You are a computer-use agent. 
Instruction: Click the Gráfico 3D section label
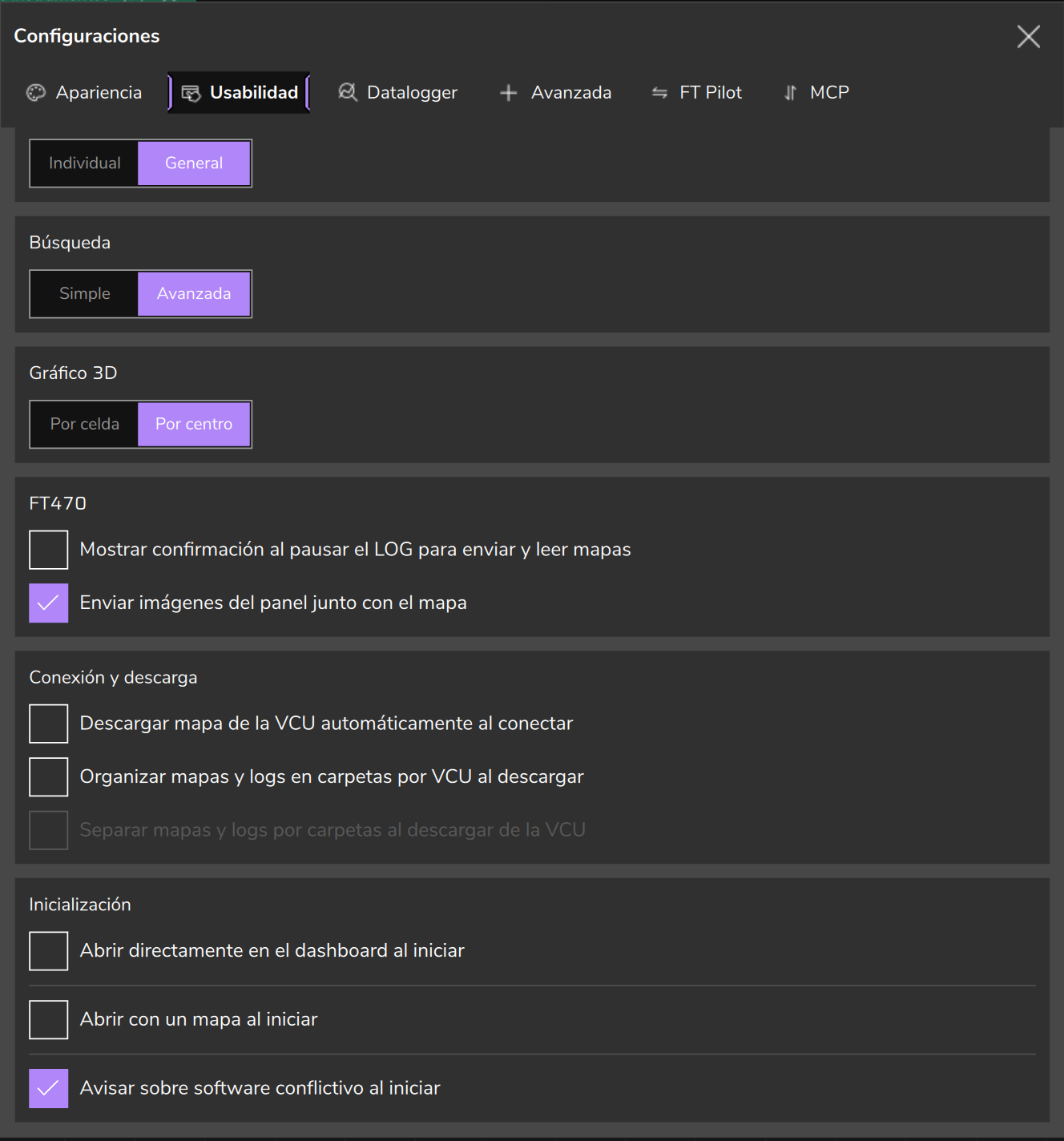(x=73, y=373)
